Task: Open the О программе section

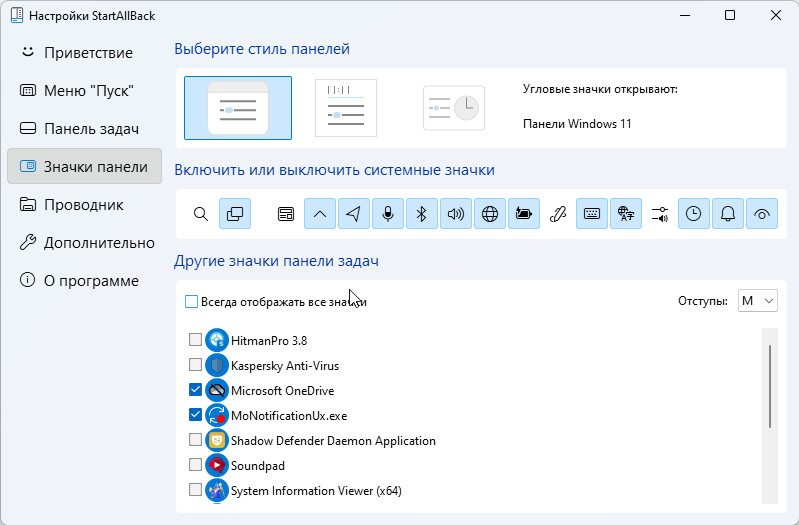Action: (85, 280)
